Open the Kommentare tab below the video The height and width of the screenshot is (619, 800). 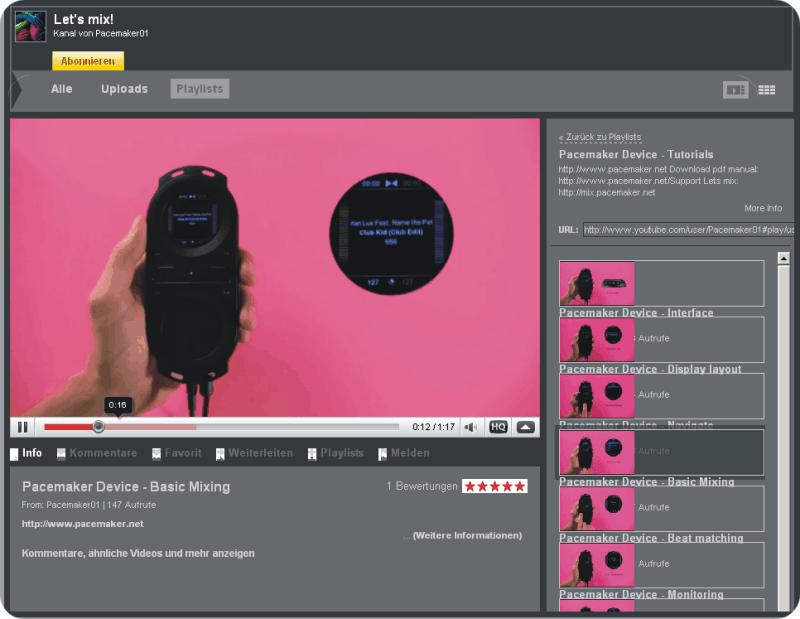tap(102, 453)
